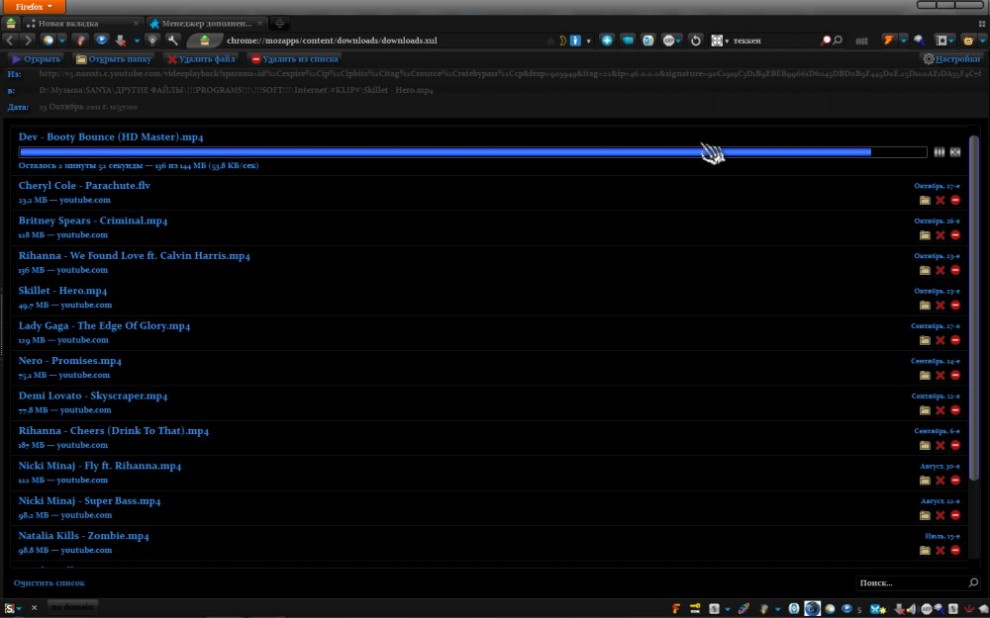Click the reload icon right of address bar
The width and height of the screenshot is (990, 618).
pyautogui.click(x=696, y=40)
